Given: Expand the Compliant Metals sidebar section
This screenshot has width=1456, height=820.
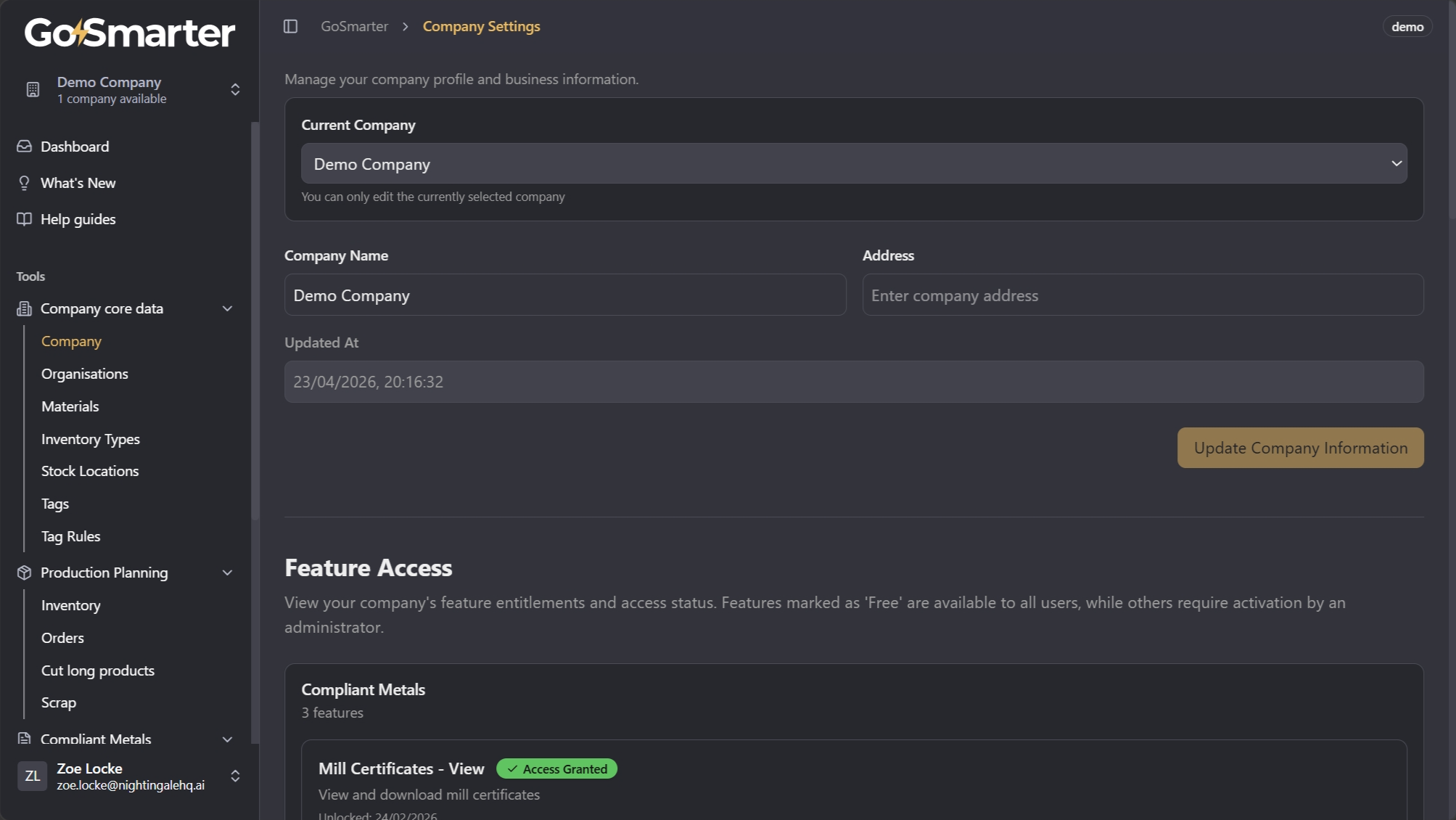Looking at the screenshot, I should (x=227, y=739).
